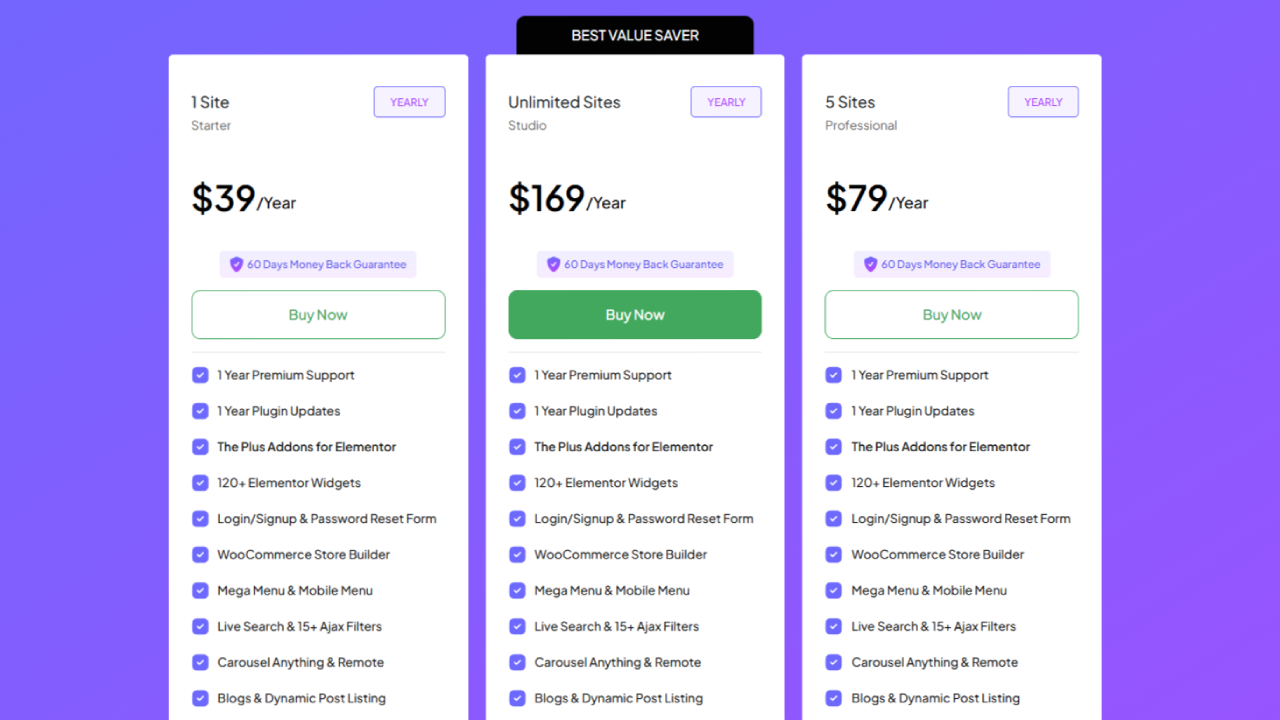The height and width of the screenshot is (720, 1280).
Task: Click Professional plan Mega Menu checkmark
Action: [833, 590]
